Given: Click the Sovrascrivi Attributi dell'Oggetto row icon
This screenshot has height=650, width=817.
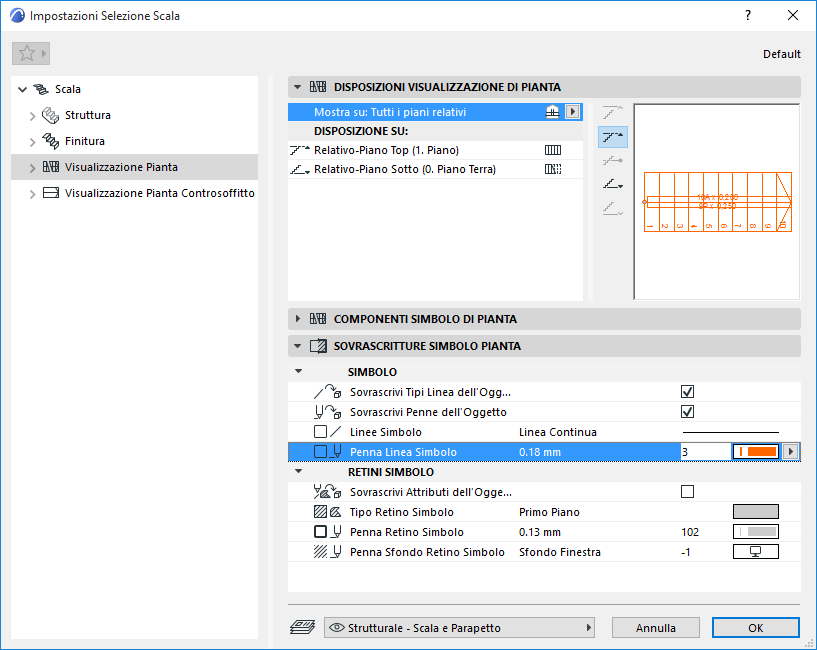Looking at the screenshot, I should point(327,492).
